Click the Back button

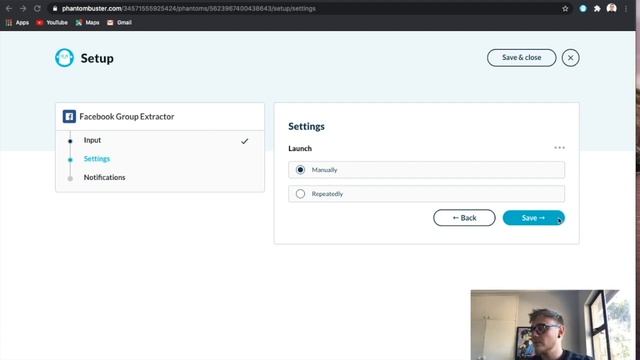pyautogui.click(x=464, y=218)
